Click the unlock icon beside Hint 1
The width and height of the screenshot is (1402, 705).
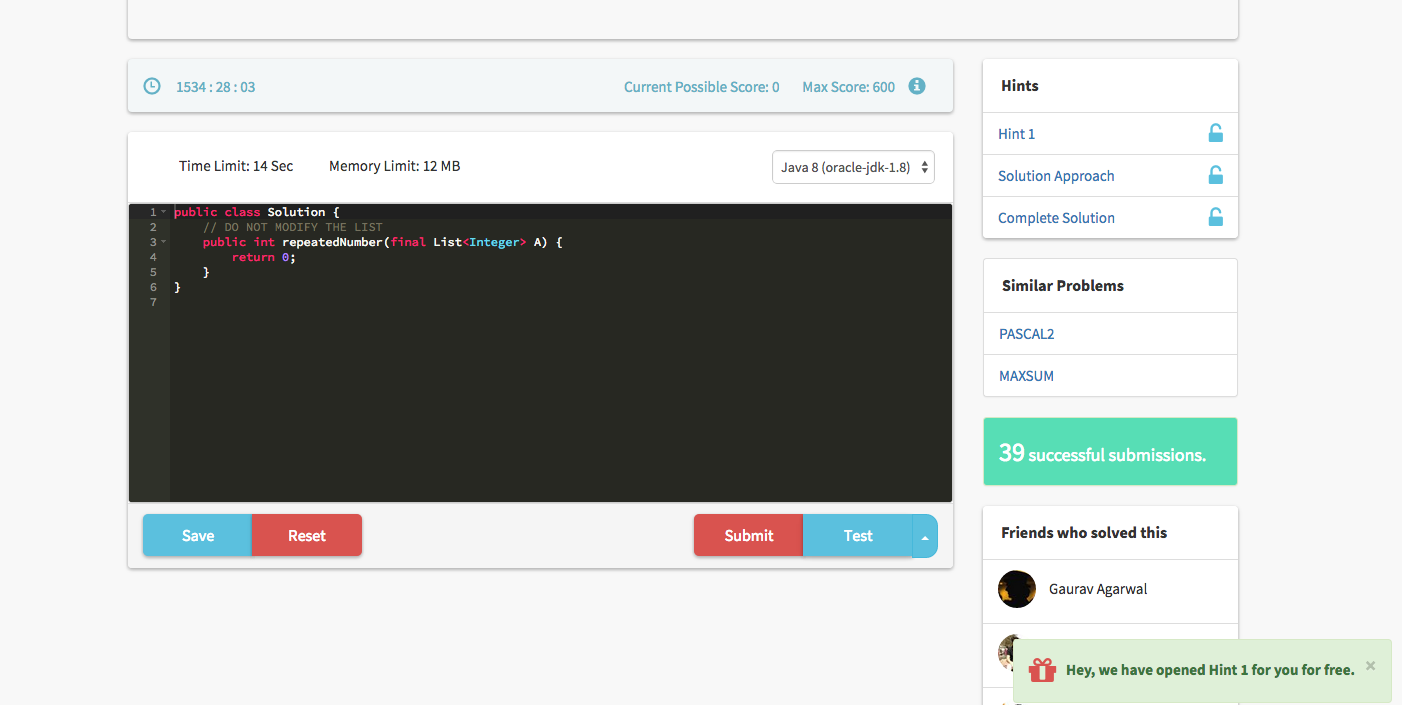point(1215,133)
